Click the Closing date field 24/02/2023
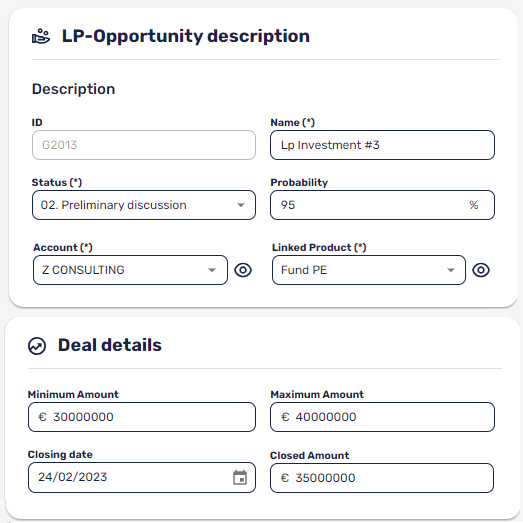 [x=142, y=477]
